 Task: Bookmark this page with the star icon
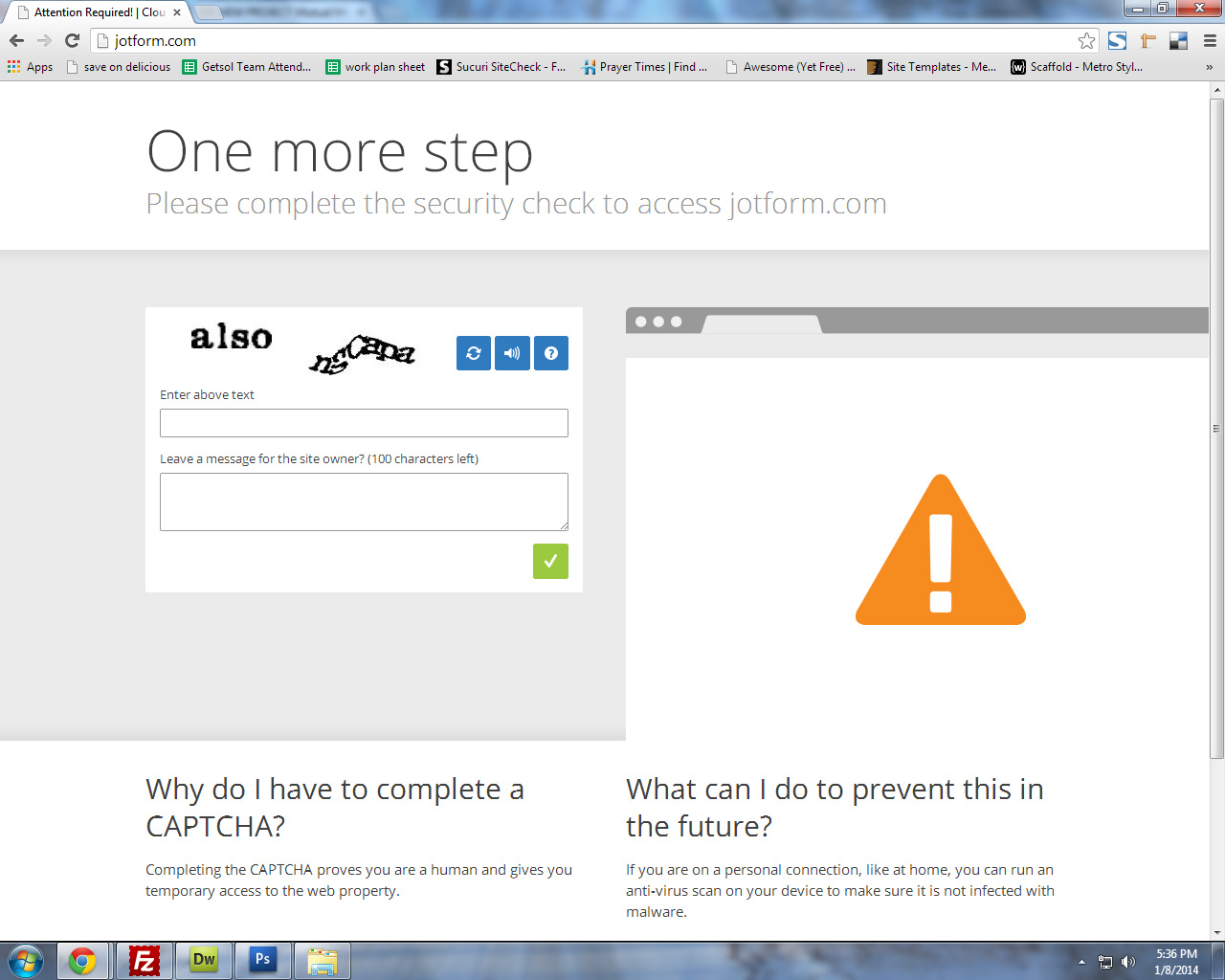point(1086,41)
